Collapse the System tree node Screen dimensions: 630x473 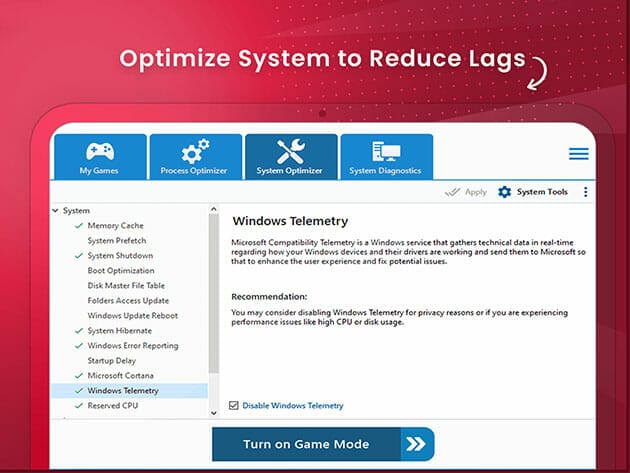pos(56,211)
